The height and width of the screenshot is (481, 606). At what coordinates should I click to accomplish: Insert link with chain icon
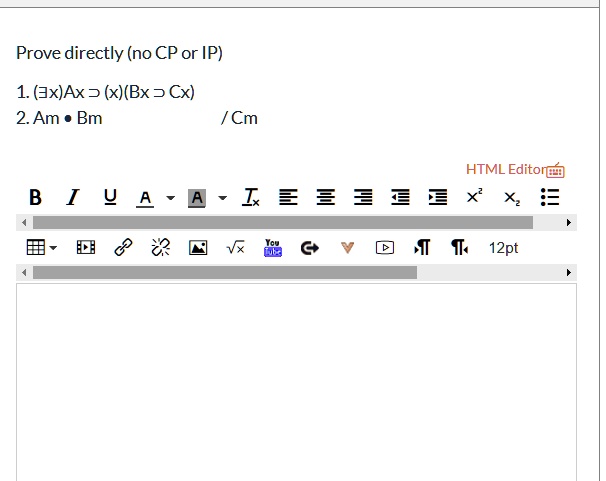tap(123, 248)
